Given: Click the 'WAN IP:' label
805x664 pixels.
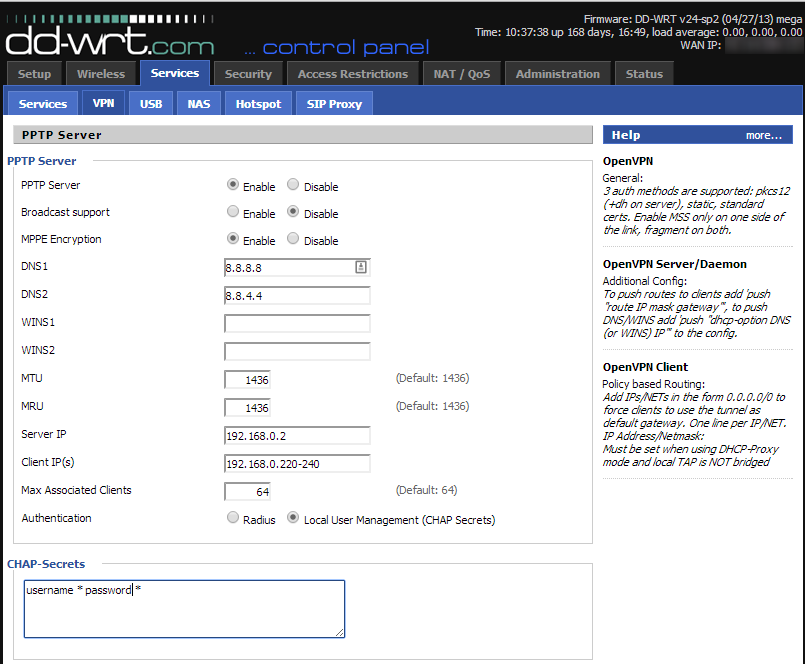Looking at the screenshot, I should 701,45.
